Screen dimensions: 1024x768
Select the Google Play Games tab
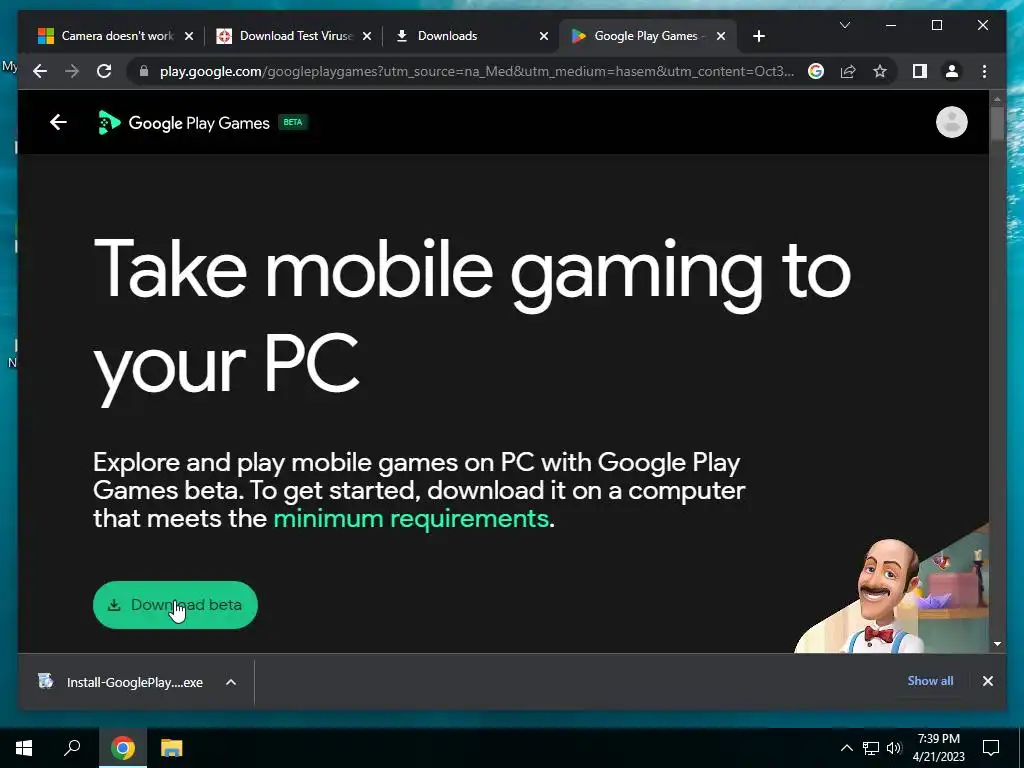647,36
